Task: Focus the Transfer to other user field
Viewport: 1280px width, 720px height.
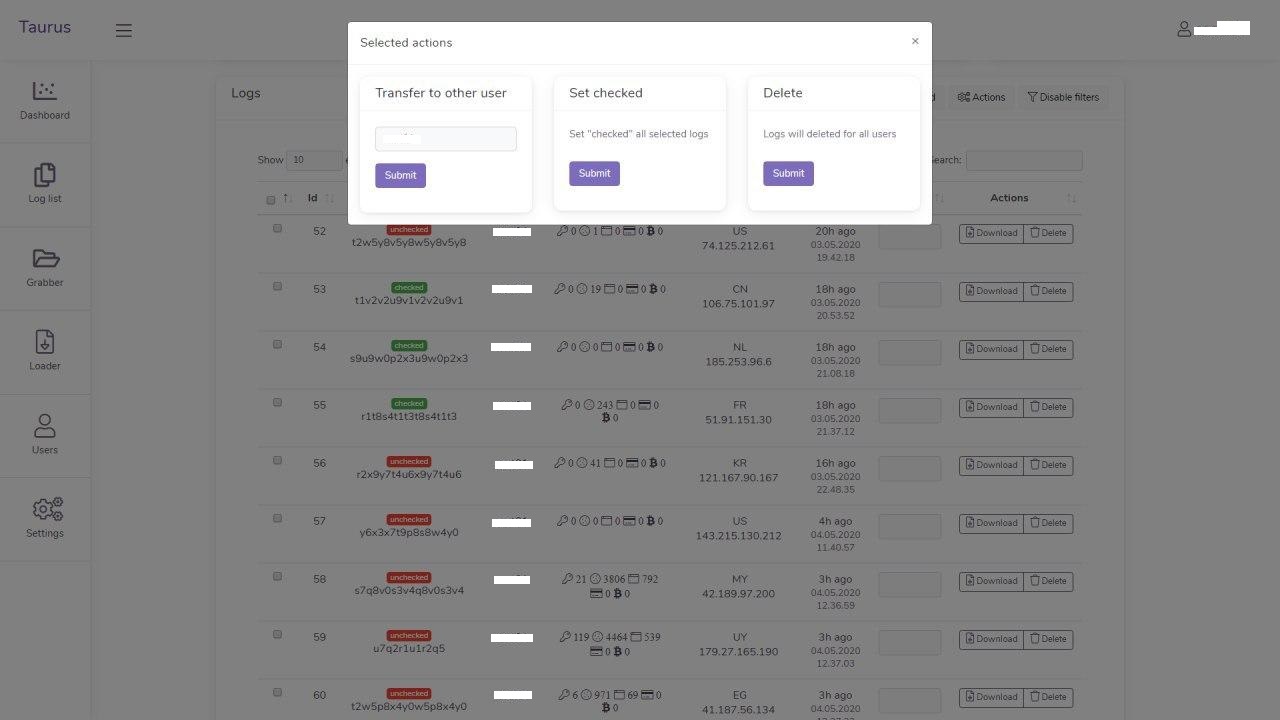Action: click(446, 139)
